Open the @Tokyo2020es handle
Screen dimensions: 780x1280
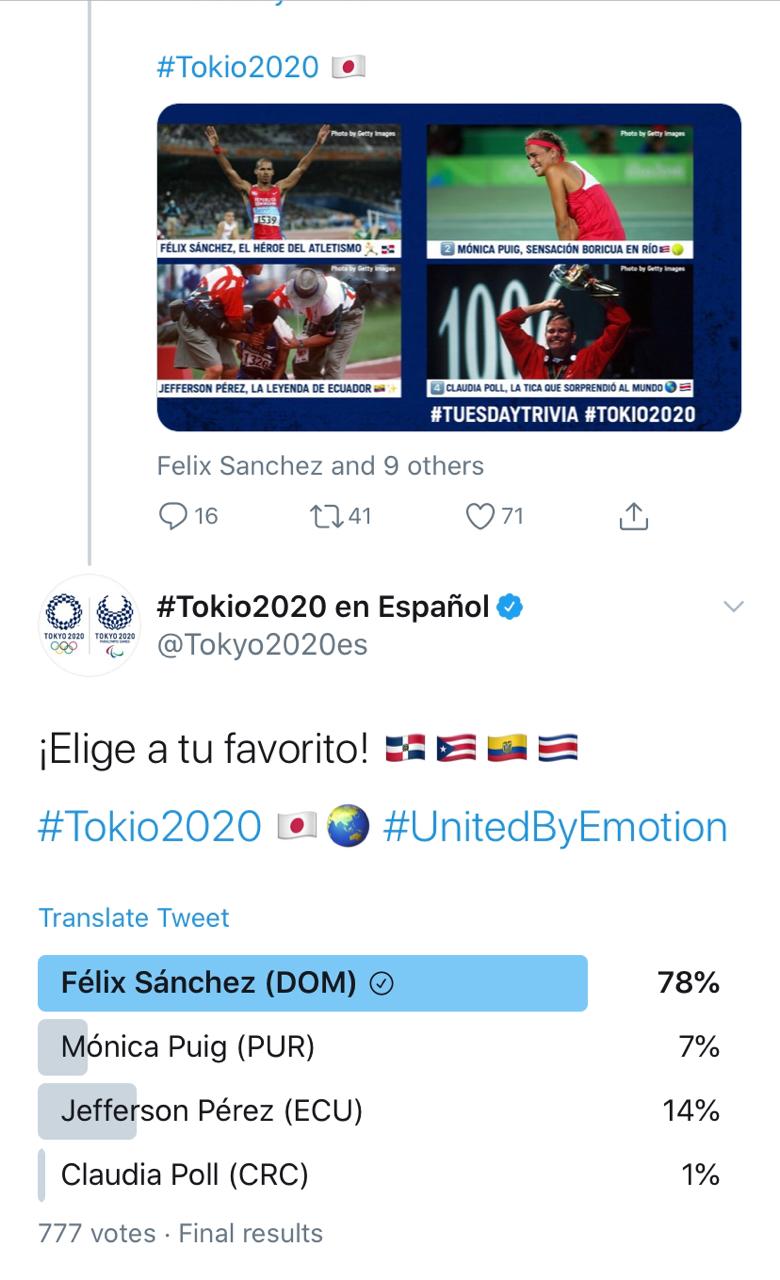click(x=262, y=646)
